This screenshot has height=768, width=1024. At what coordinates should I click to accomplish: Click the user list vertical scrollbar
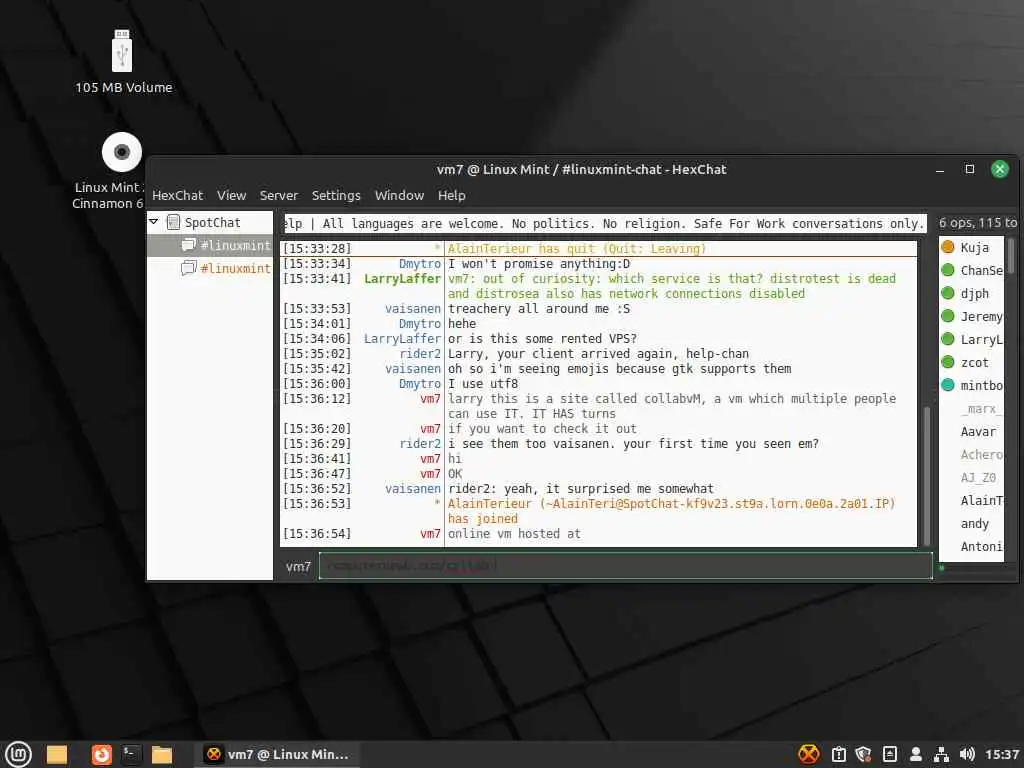(1010, 255)
